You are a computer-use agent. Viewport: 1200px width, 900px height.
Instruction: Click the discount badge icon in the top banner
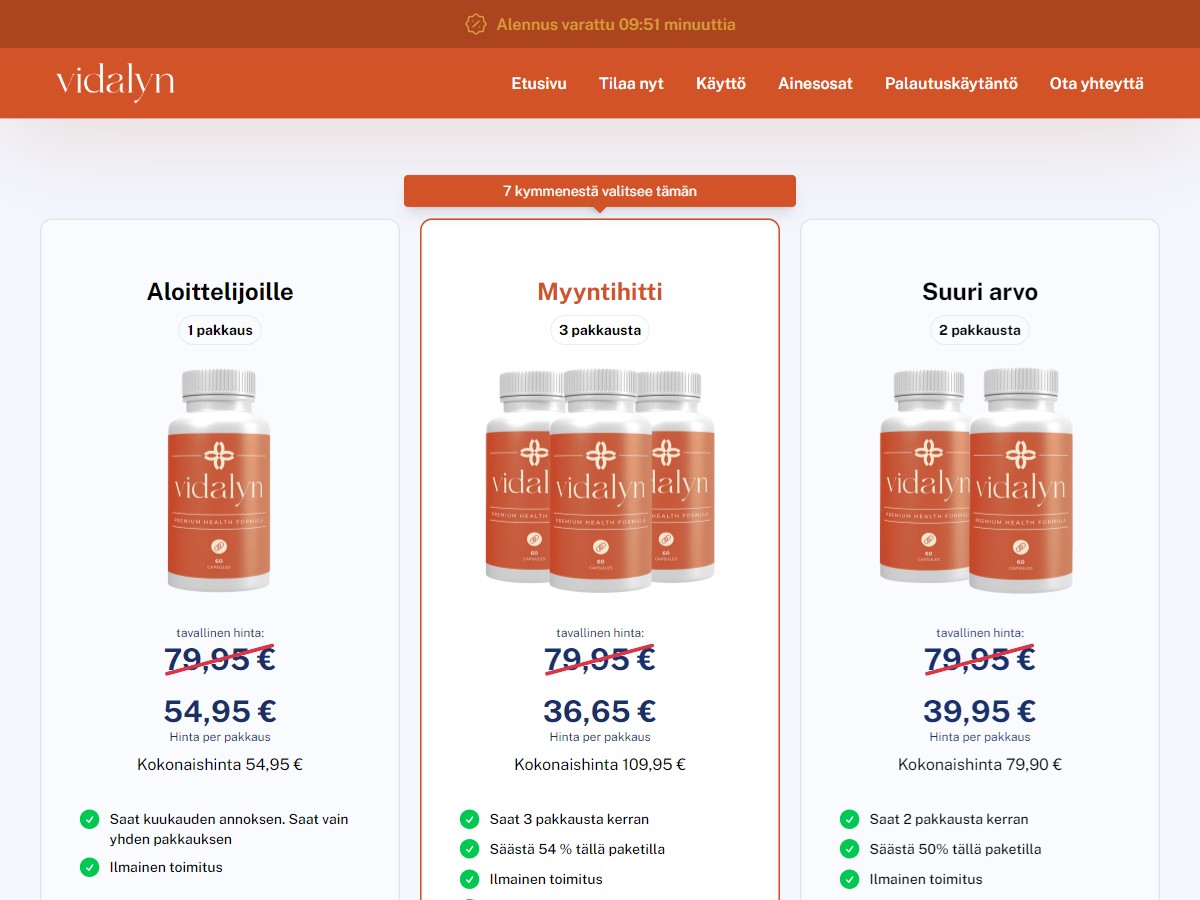pyautogui.click(x=476, y=24)
